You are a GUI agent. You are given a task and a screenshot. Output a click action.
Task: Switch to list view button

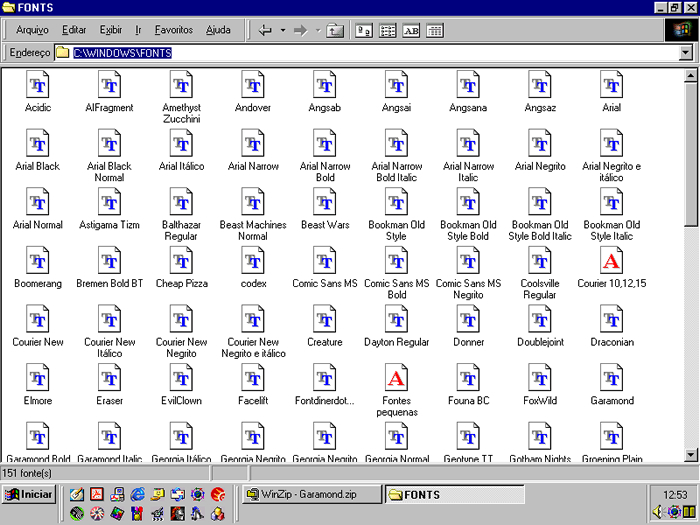(x=387, y=30)
